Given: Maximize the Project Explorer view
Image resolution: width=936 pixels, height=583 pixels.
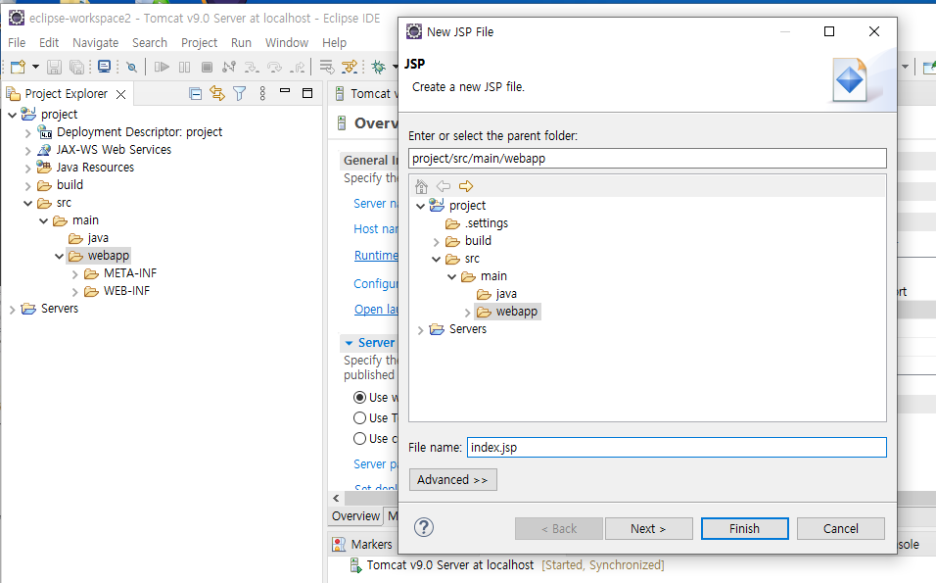Looking at the screenshot, I should coord(307,93).
